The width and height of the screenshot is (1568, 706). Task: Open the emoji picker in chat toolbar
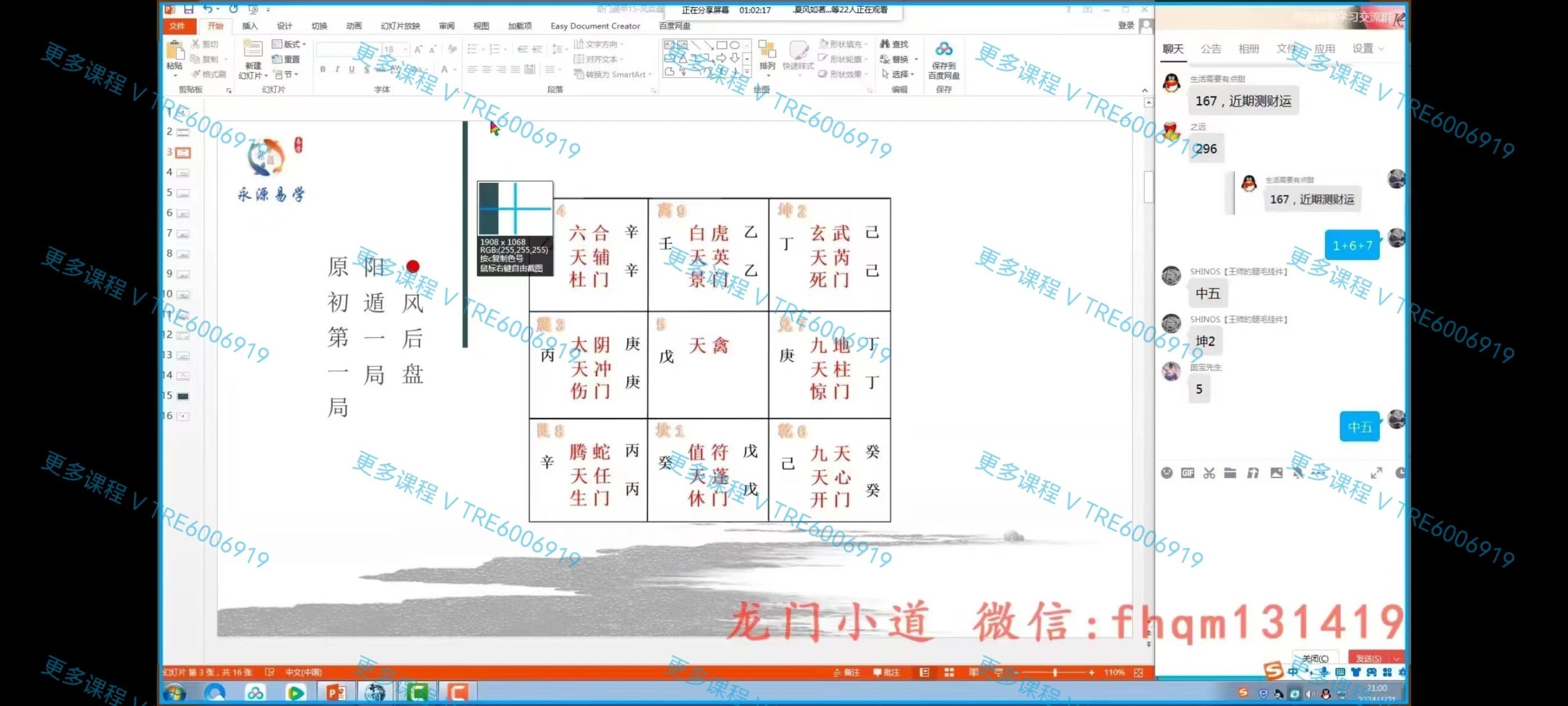point(1167,473)
